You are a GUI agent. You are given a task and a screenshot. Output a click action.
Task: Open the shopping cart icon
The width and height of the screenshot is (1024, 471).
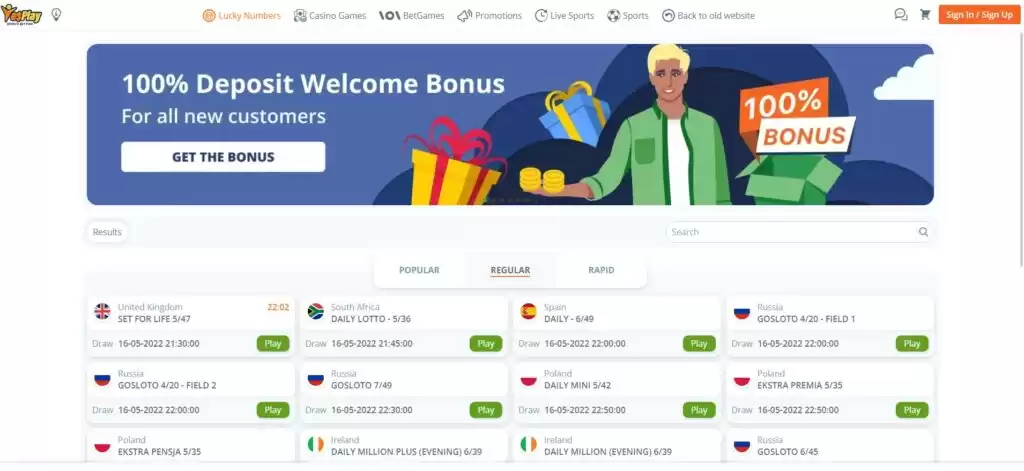coord(925,14)
